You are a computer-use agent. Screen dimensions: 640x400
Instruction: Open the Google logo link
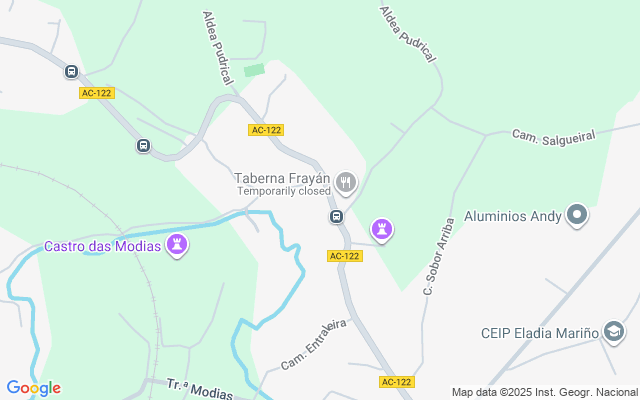tap(33, 388)
